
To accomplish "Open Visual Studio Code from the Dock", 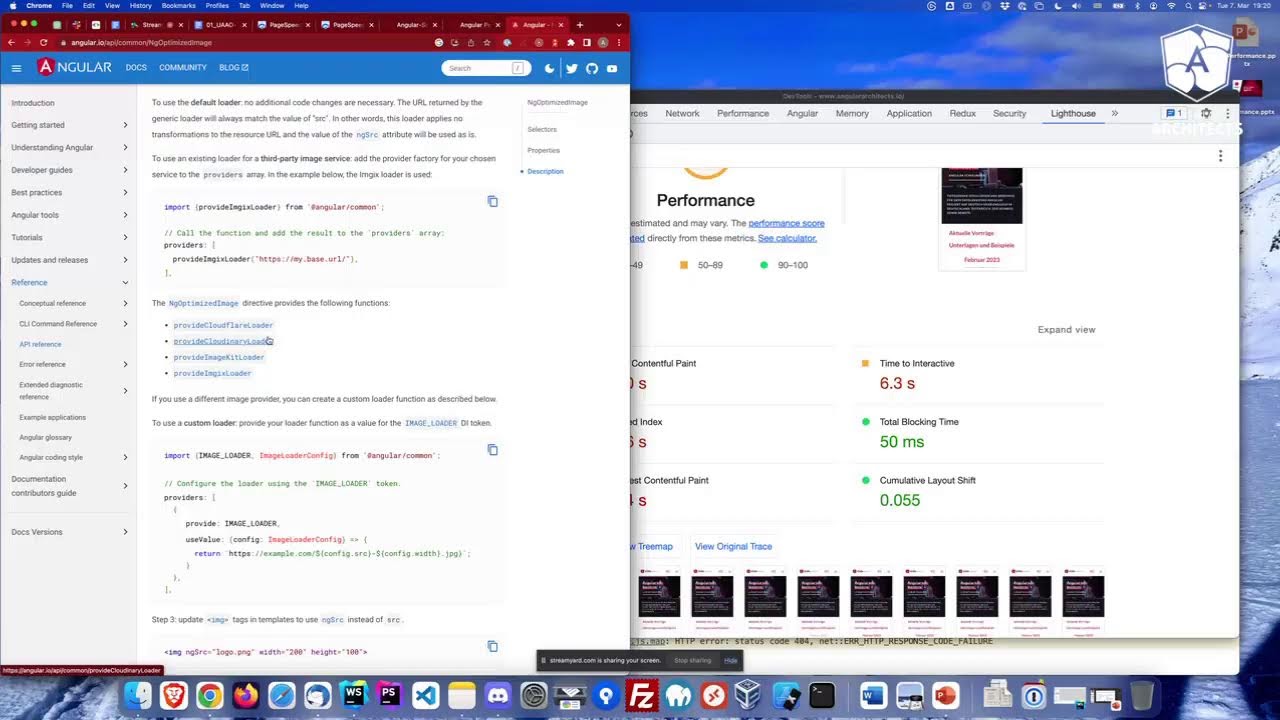I will pos(425,695).
